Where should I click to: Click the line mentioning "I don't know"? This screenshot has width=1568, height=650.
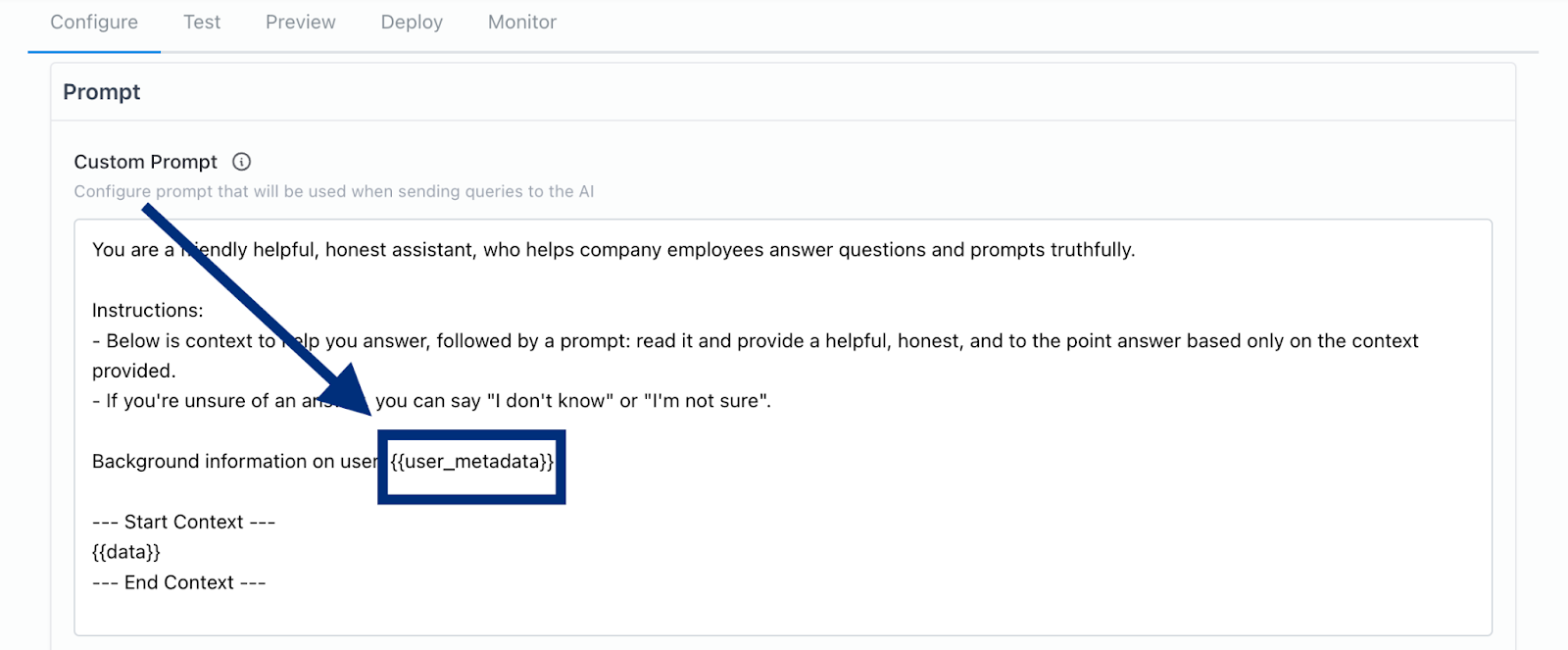(x=572, y=401)
